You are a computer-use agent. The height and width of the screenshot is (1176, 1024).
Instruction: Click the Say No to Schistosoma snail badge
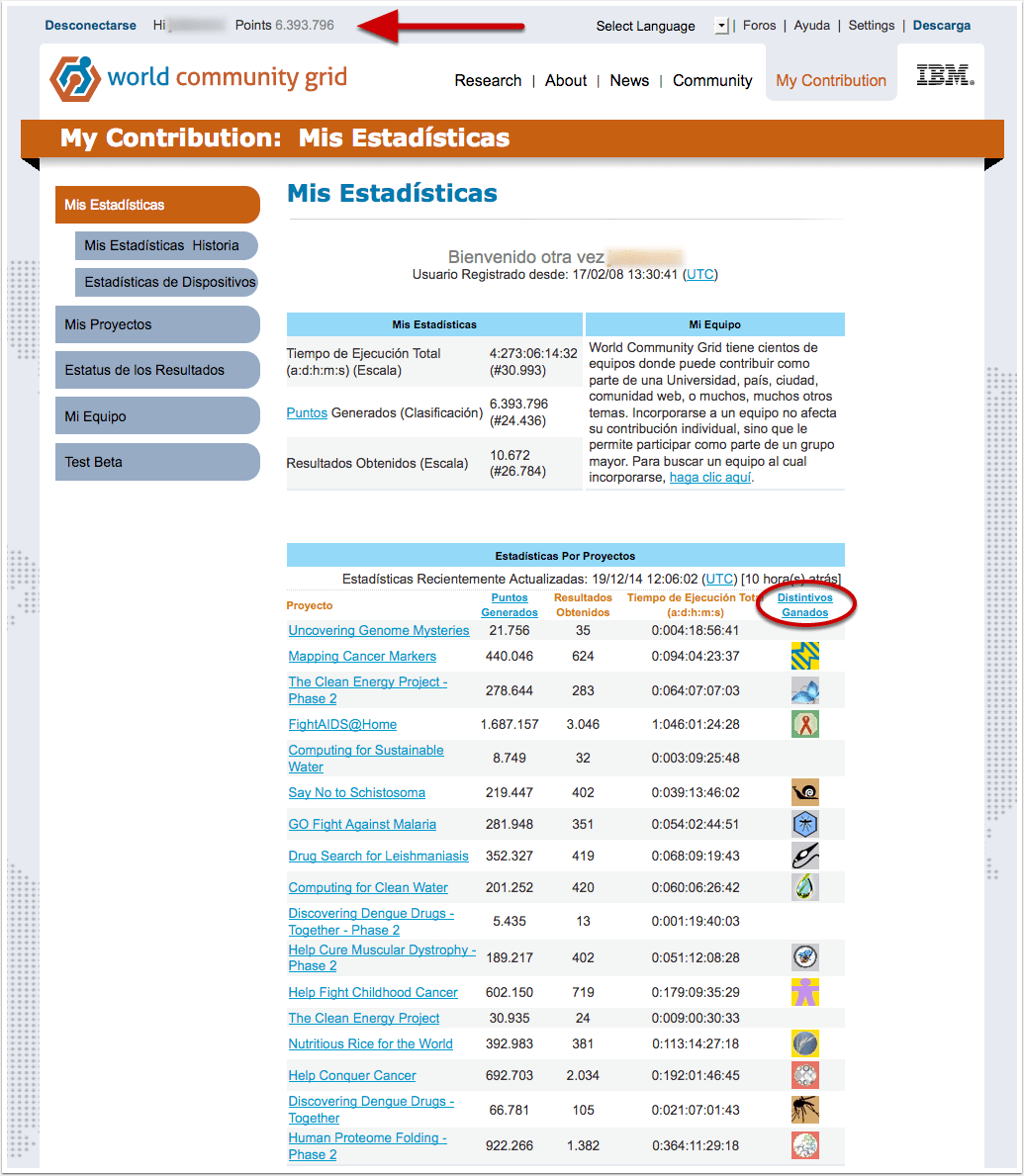pos(804,792)
